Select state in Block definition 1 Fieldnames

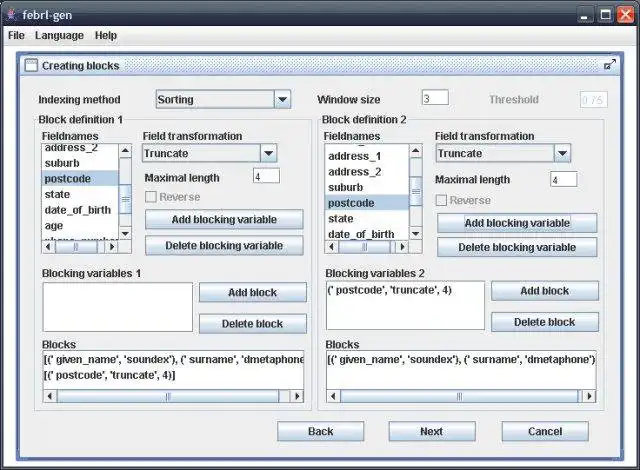point(80,194)
